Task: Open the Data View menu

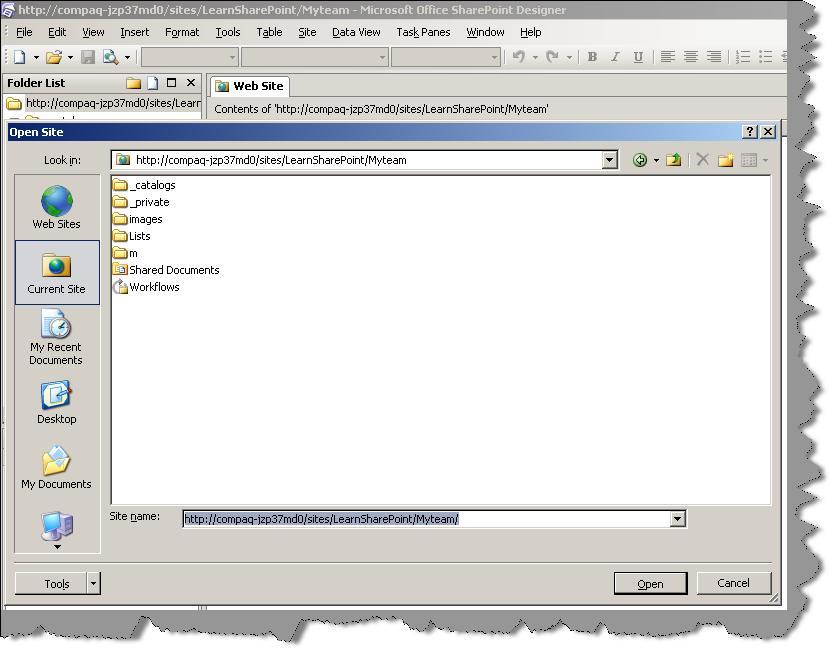Action: [x=356, y=32]
